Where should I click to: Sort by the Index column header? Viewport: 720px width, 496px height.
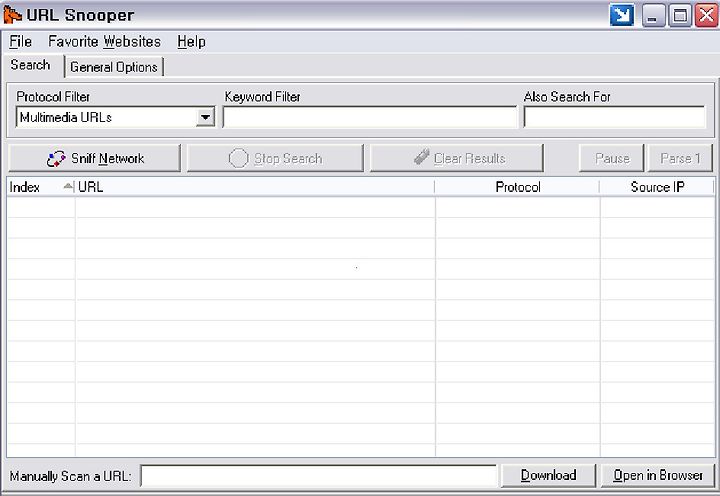(40, 187)
